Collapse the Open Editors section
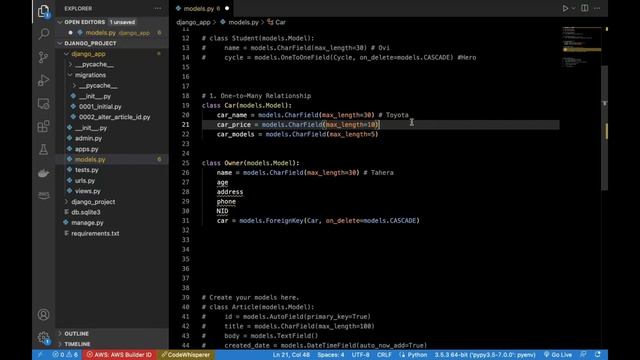 pyautogui.click(x=112, y=22)
